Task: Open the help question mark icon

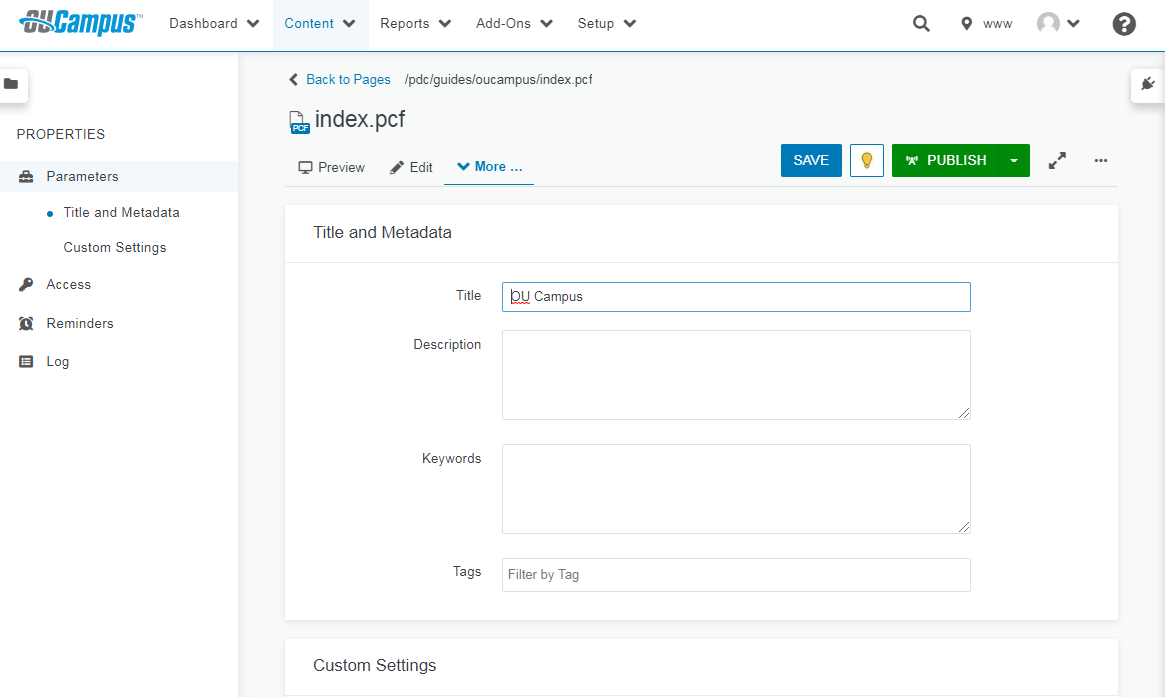Action: (1124, 24)
